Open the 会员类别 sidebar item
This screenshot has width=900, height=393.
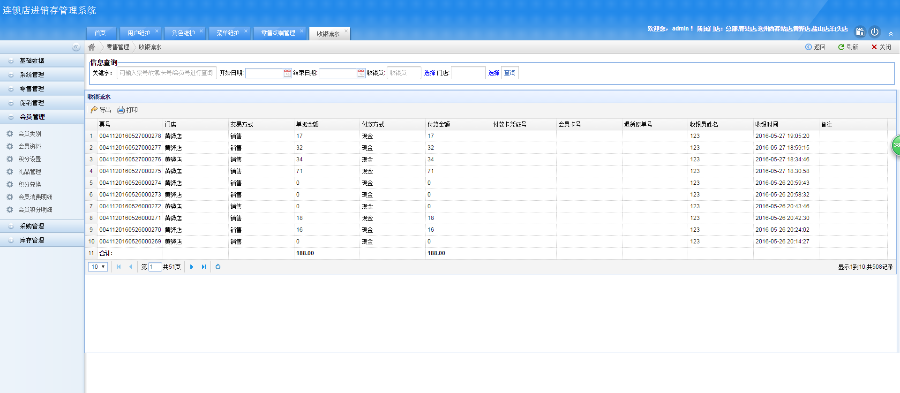click(30, 134)
